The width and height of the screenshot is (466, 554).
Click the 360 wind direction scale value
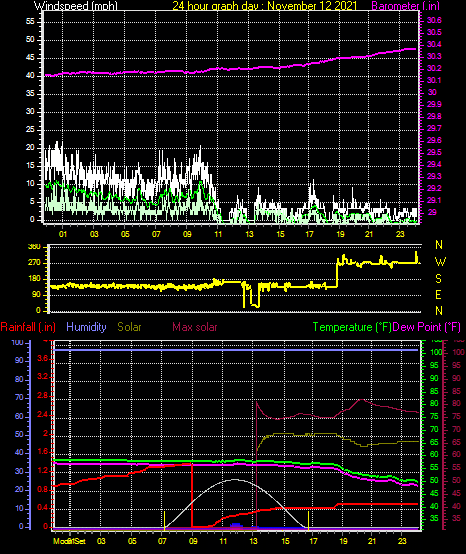34,247
